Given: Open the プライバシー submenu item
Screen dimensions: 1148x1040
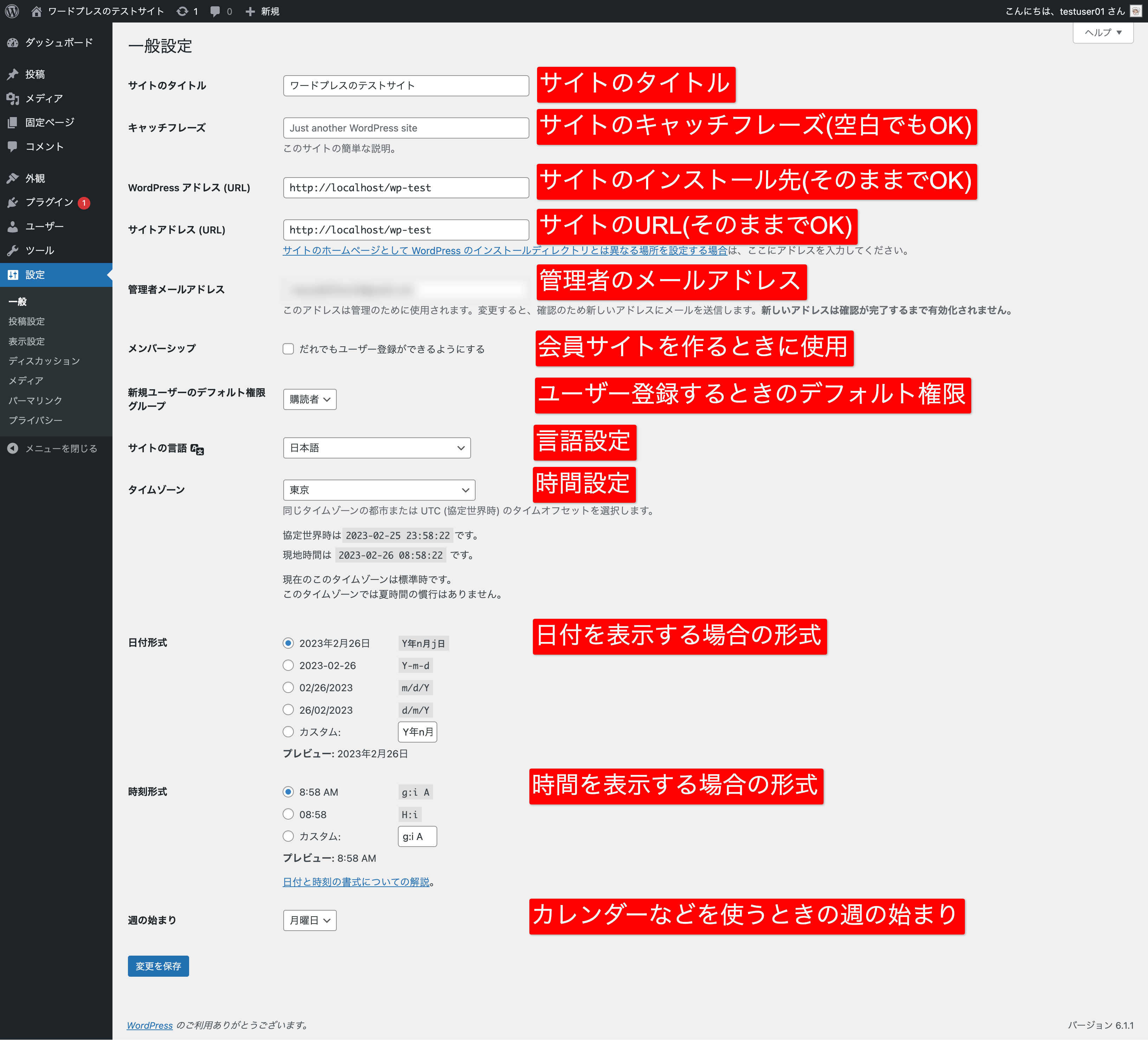Looking at the screenshot, I should [35, 421].
